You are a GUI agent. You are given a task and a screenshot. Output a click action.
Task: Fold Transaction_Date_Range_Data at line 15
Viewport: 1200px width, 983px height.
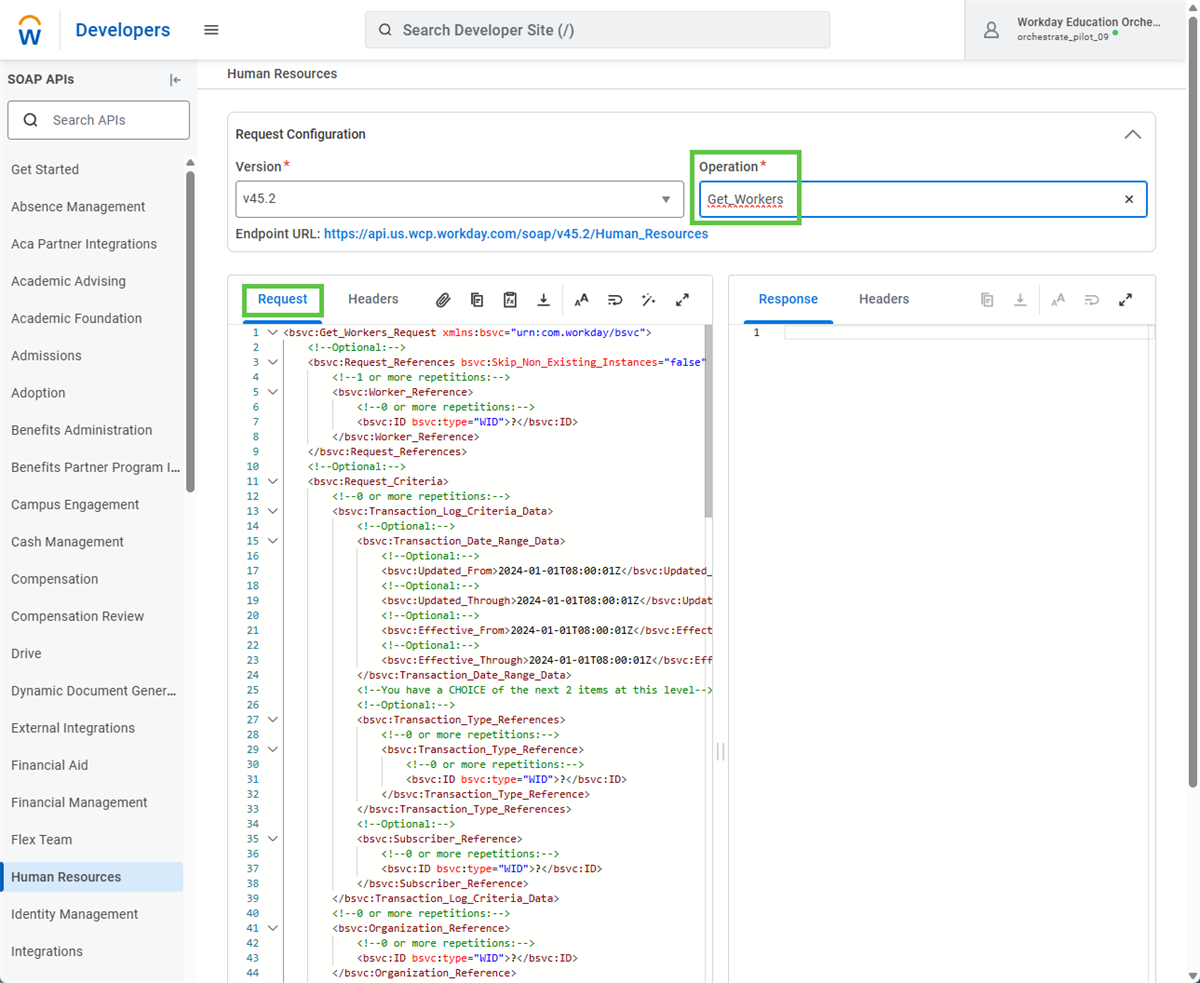coord(272,541)
